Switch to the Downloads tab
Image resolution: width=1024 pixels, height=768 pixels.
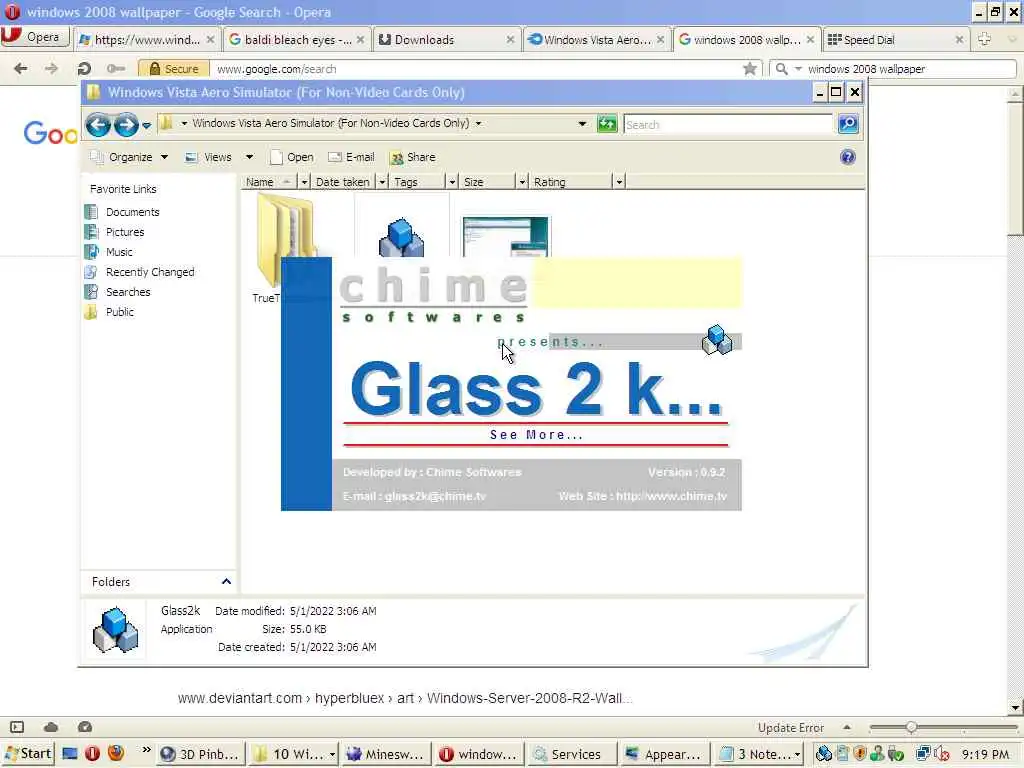[x=447, y=39]
